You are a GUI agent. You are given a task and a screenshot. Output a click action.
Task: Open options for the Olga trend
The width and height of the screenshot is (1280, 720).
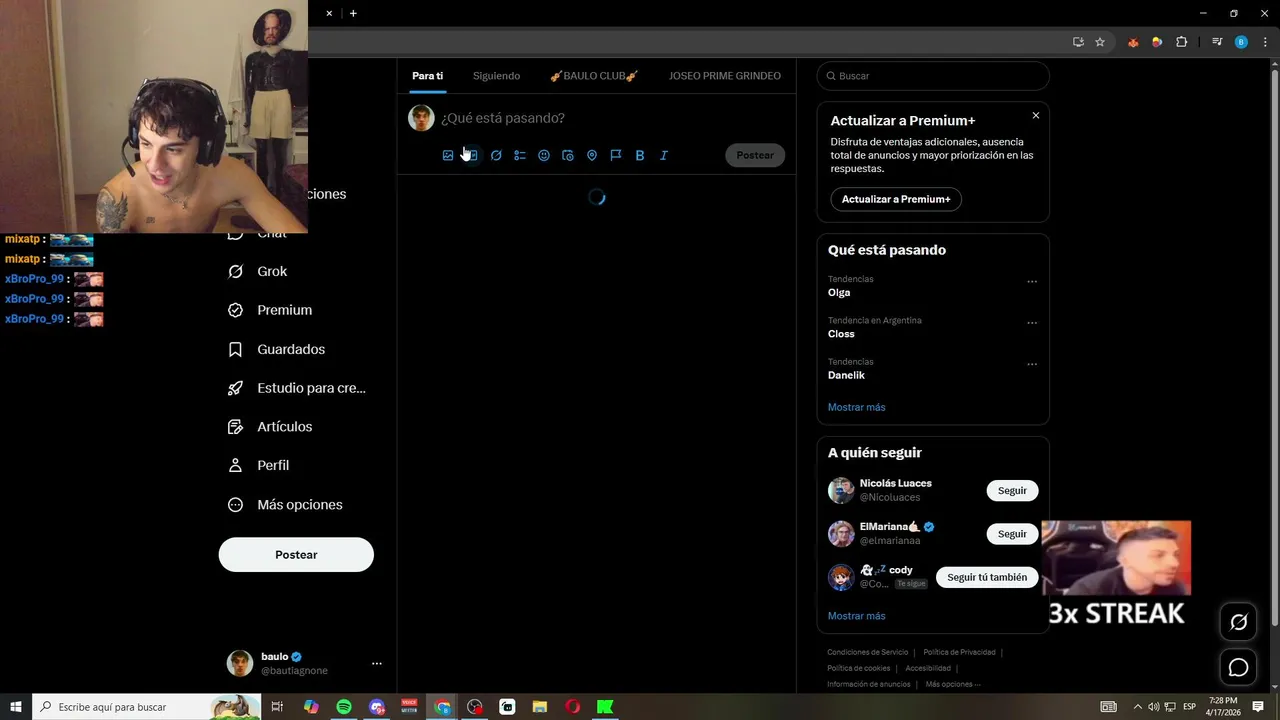[x=1032, y=282]
